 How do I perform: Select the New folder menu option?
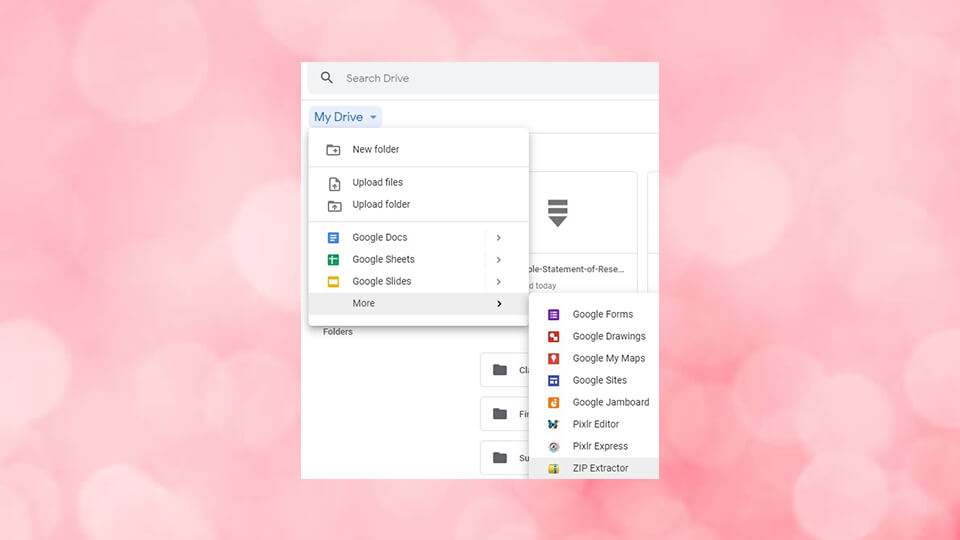[418, 149]
